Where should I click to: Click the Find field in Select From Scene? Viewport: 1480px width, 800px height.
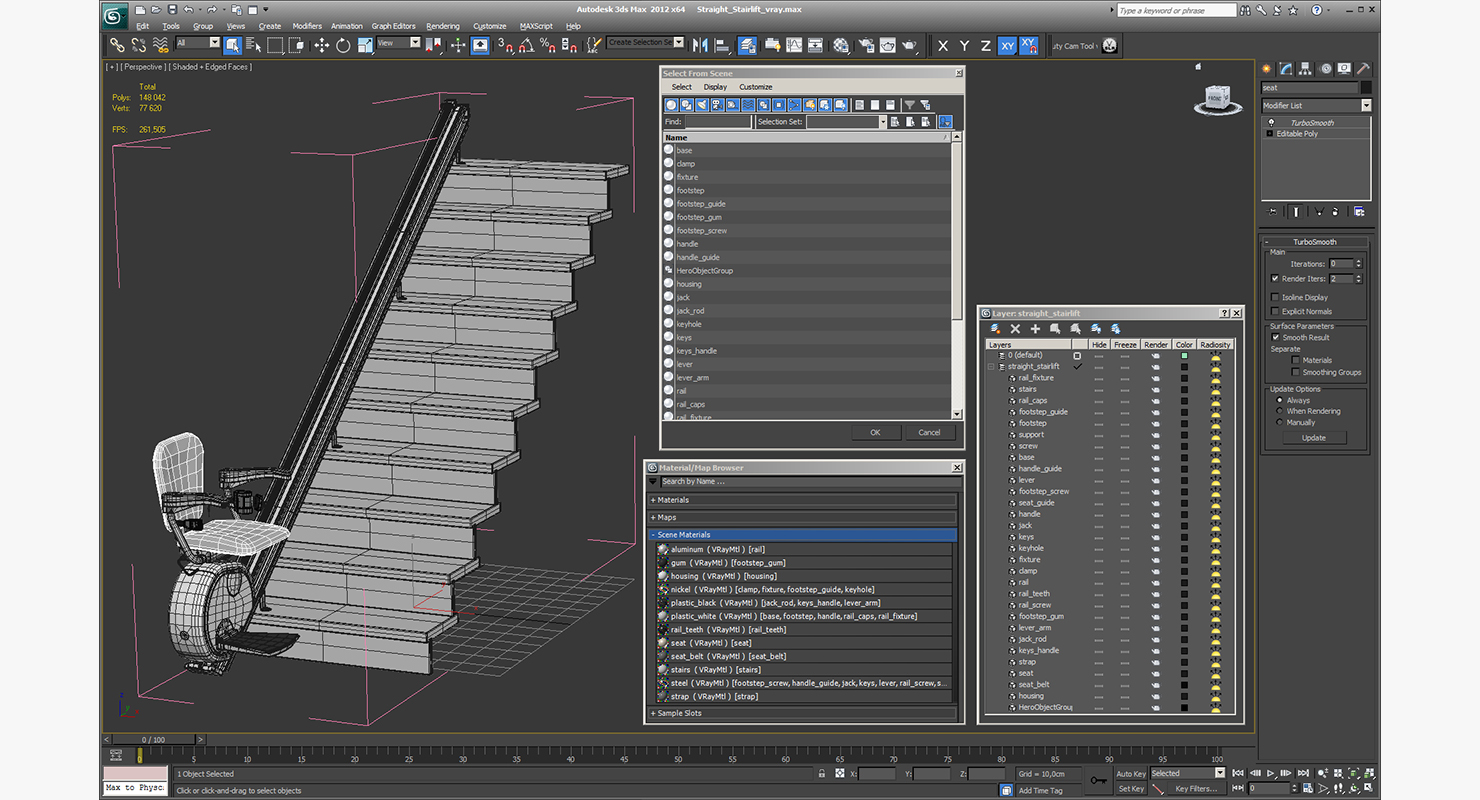click(717, 122)
